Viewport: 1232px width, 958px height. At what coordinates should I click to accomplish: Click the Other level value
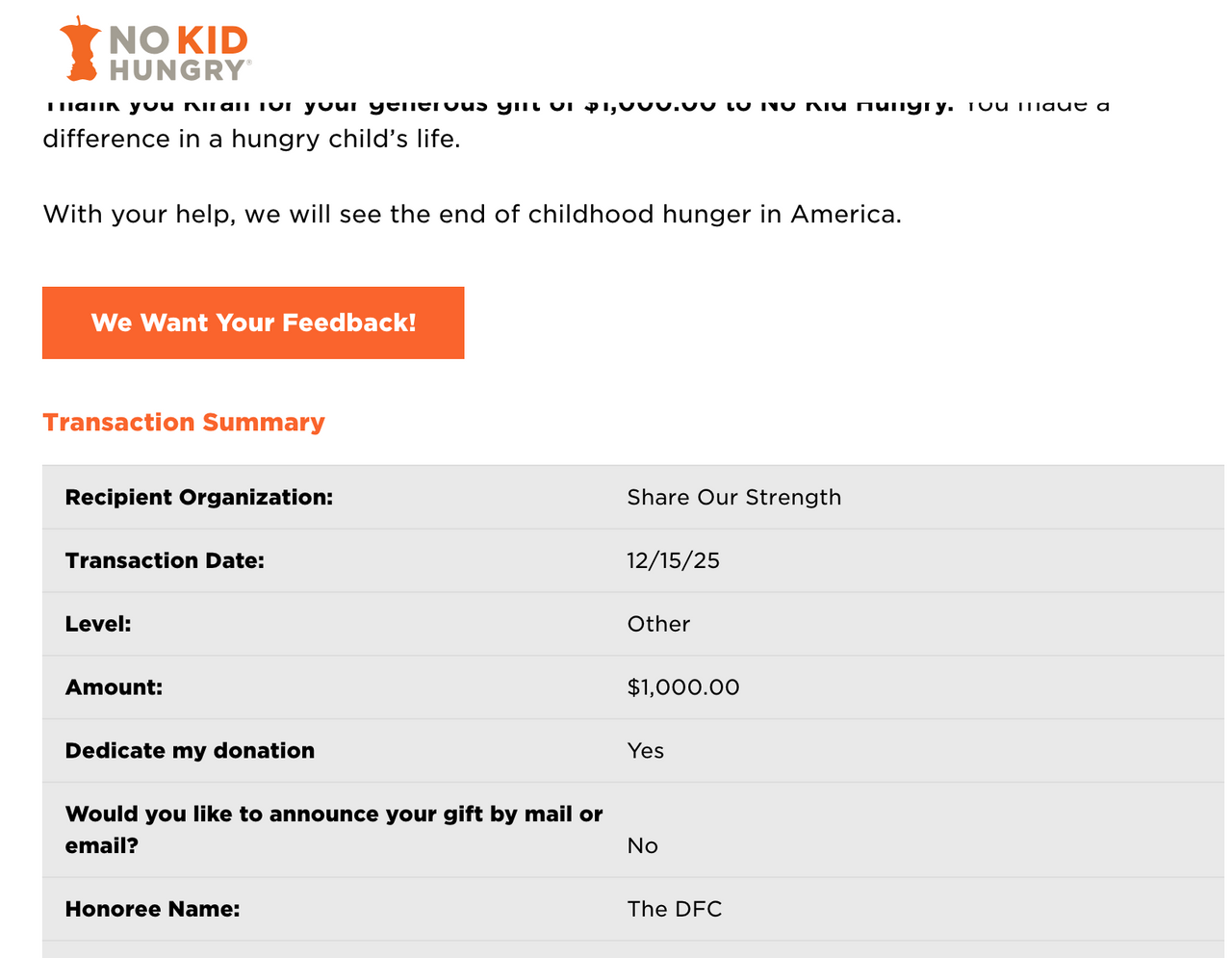(x=659, y=624)
